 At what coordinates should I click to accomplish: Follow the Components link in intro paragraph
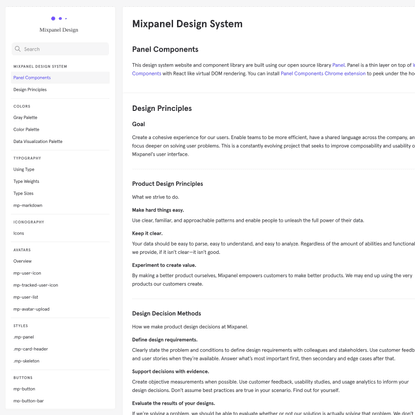(x=146, y=74)
